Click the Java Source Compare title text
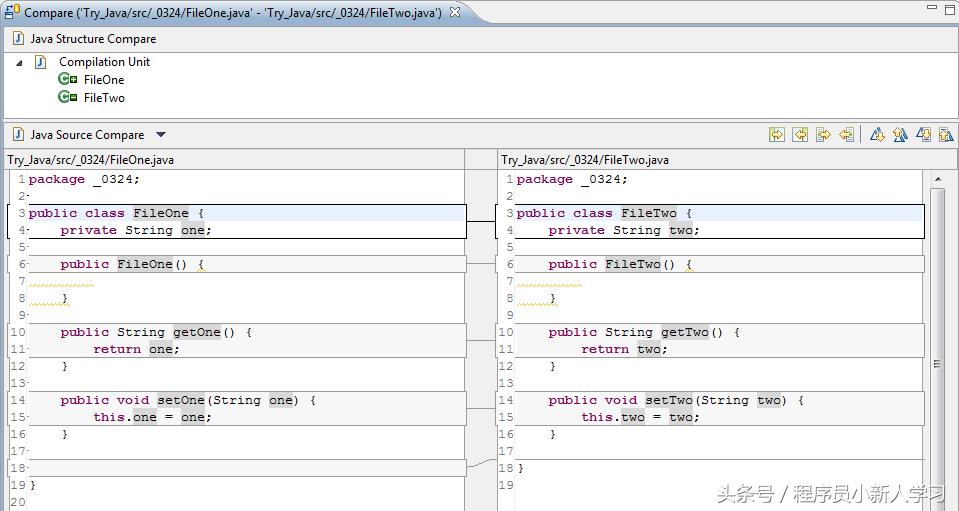The width and height of the screenshot is (959, 511). point(87,134)
